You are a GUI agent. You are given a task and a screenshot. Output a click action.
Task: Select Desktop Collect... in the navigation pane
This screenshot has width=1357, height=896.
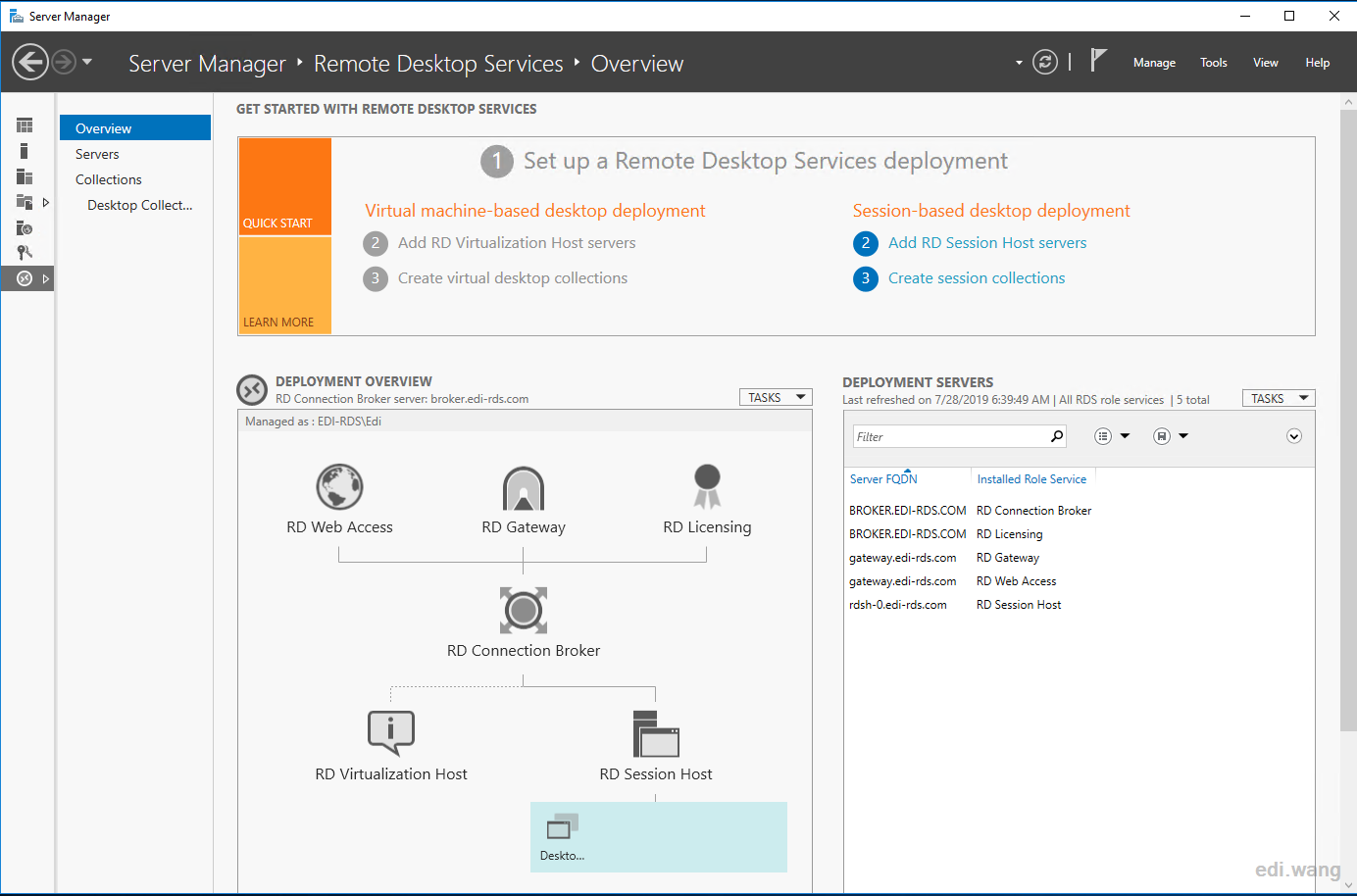click(139, 205)
